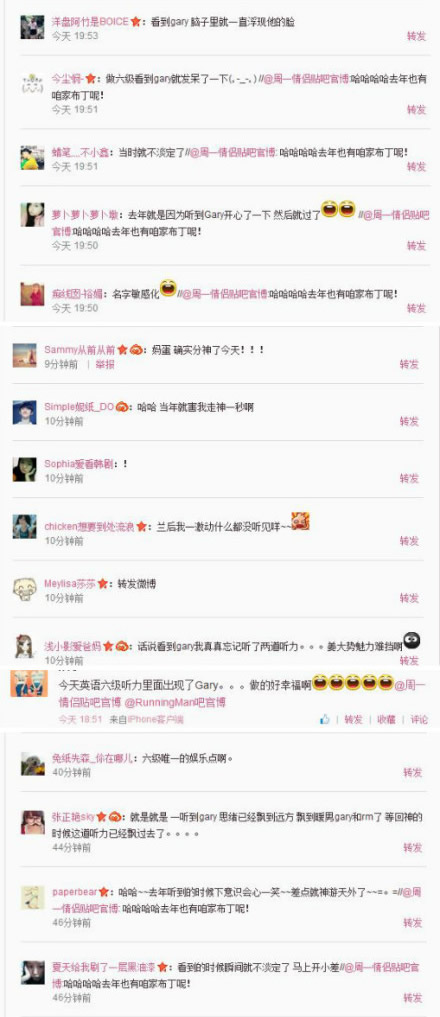The width and height of the screenshot is (440, 1017).
Task: Click the membership crown icon beside Simple妮纸_DO
Action: click(x=124, y=407)
